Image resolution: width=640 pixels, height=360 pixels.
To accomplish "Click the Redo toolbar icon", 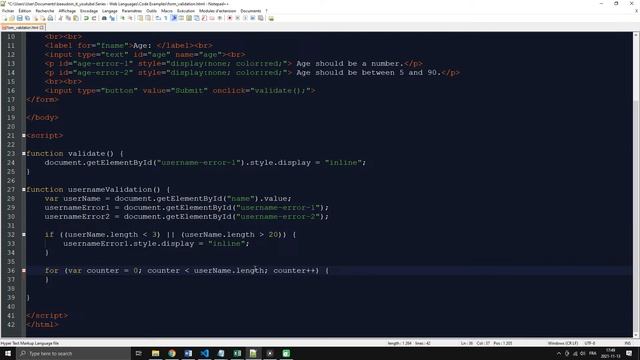I will [x=94, y=18].
